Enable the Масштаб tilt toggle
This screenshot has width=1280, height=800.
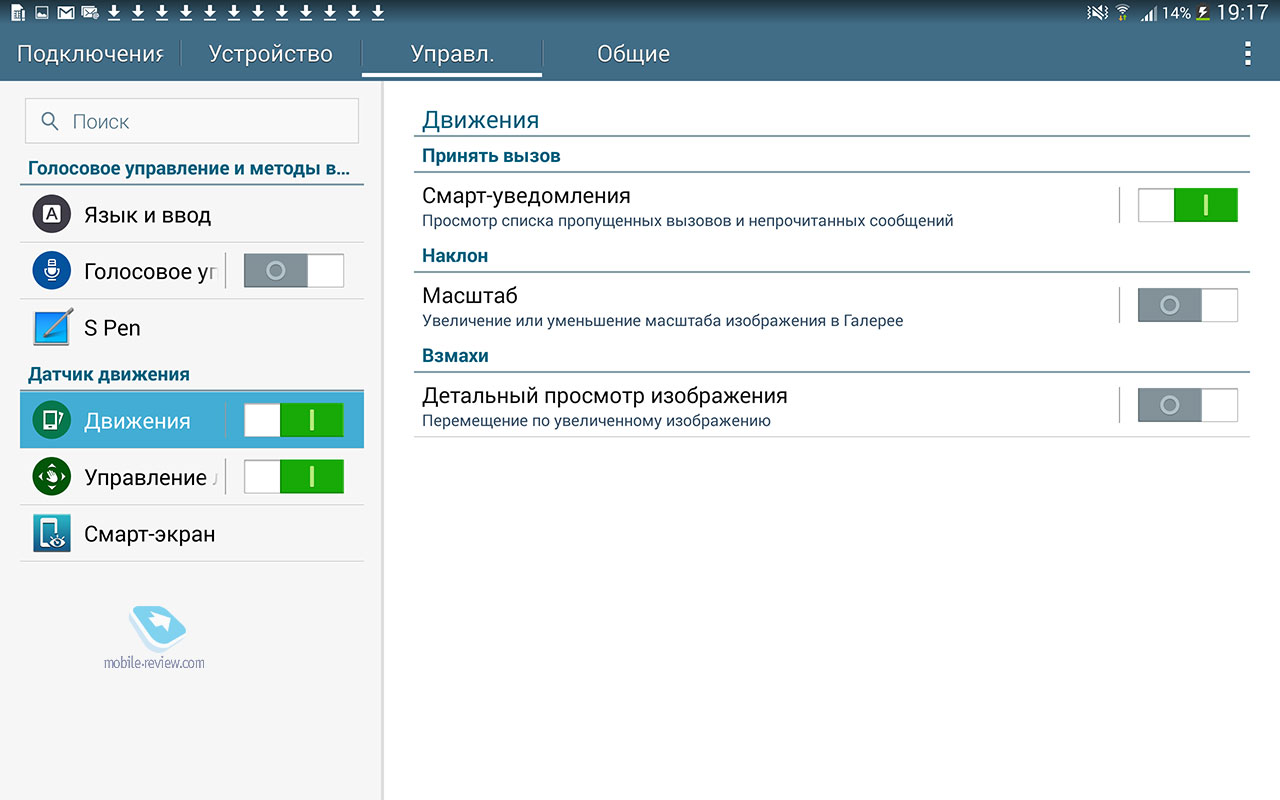(x=1188, y=305)
